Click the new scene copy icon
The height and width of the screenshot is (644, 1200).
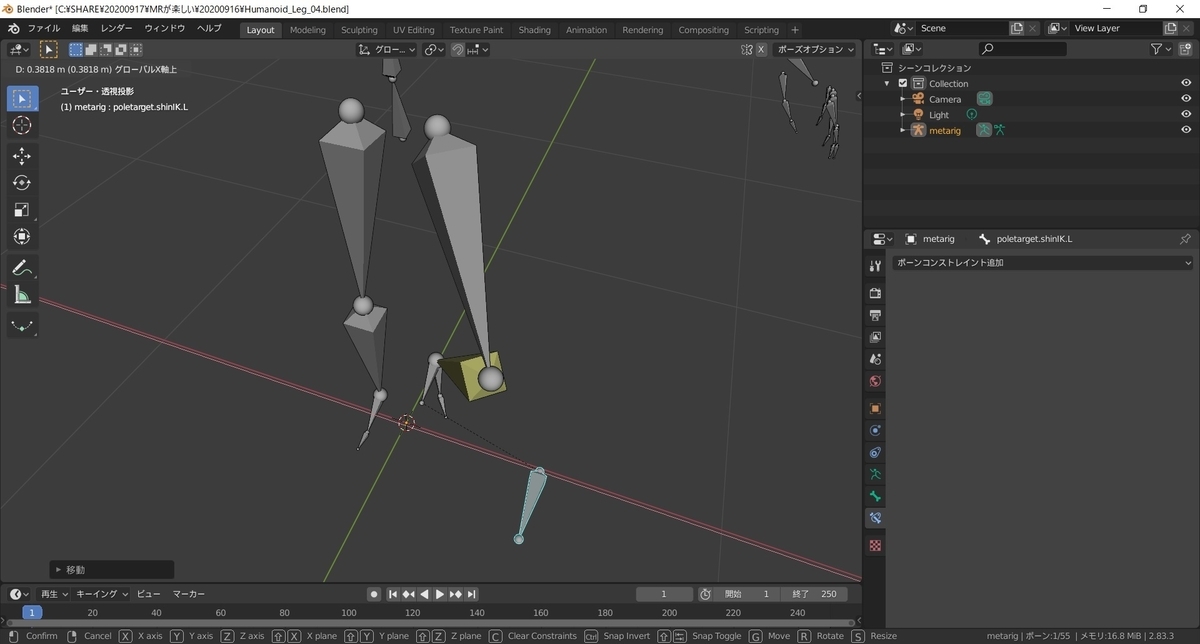click(x=1017, y=28)
